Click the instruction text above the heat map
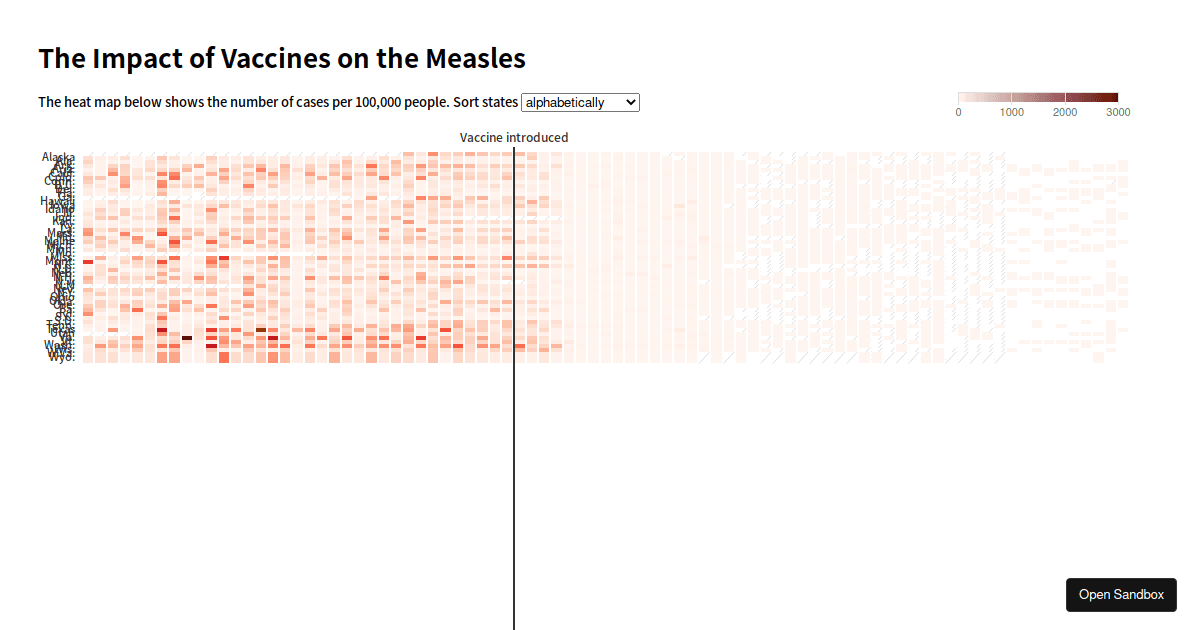Screen dimensions: 1200x630 [x=277, y=102]
